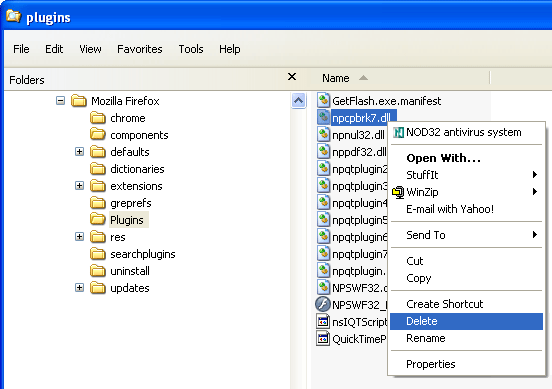This screenshot has height=389, width=552.
Task: Click the res folder icon
Action: pyautogui.click(x=98, y=237)
